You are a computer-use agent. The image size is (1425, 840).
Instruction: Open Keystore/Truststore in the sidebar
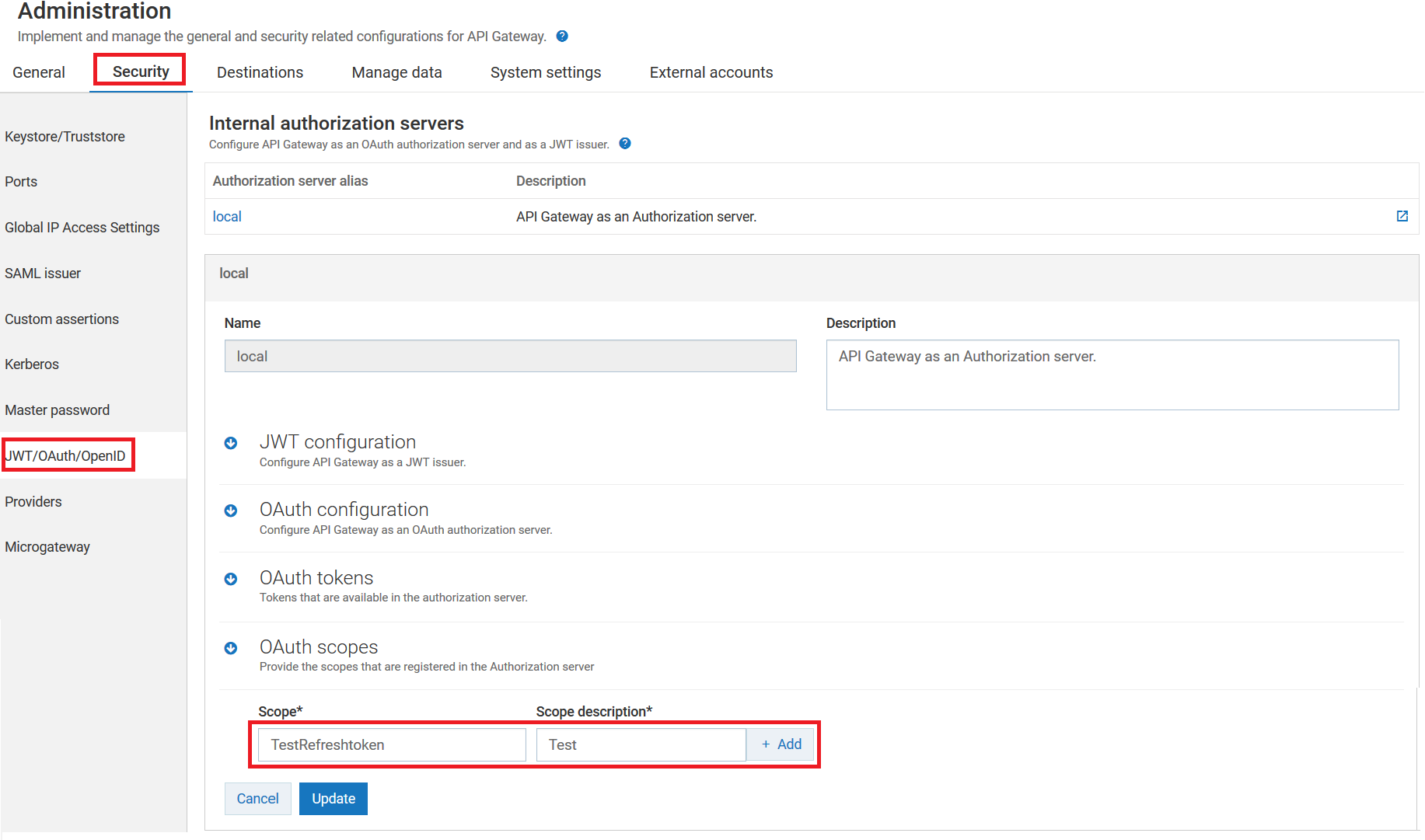[x=65, y=137]
